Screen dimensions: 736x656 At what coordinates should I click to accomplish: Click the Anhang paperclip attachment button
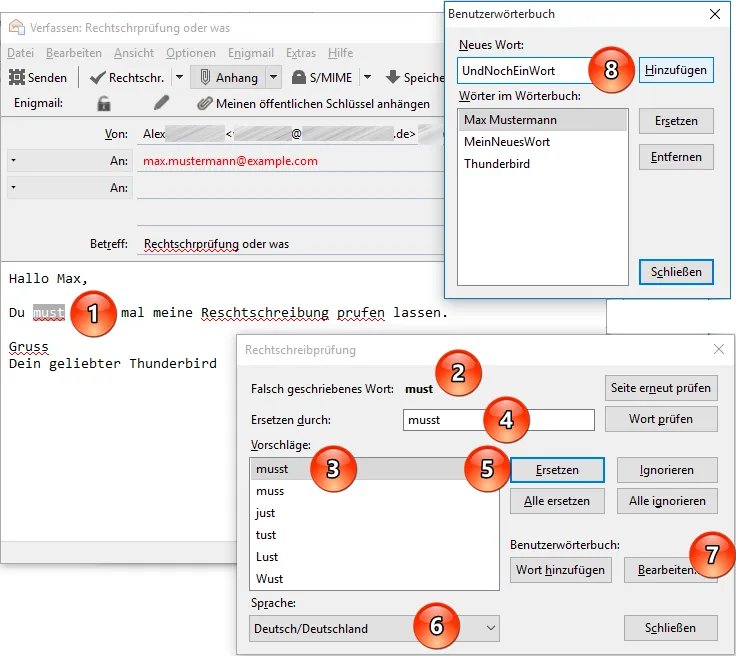pos(229,77)
